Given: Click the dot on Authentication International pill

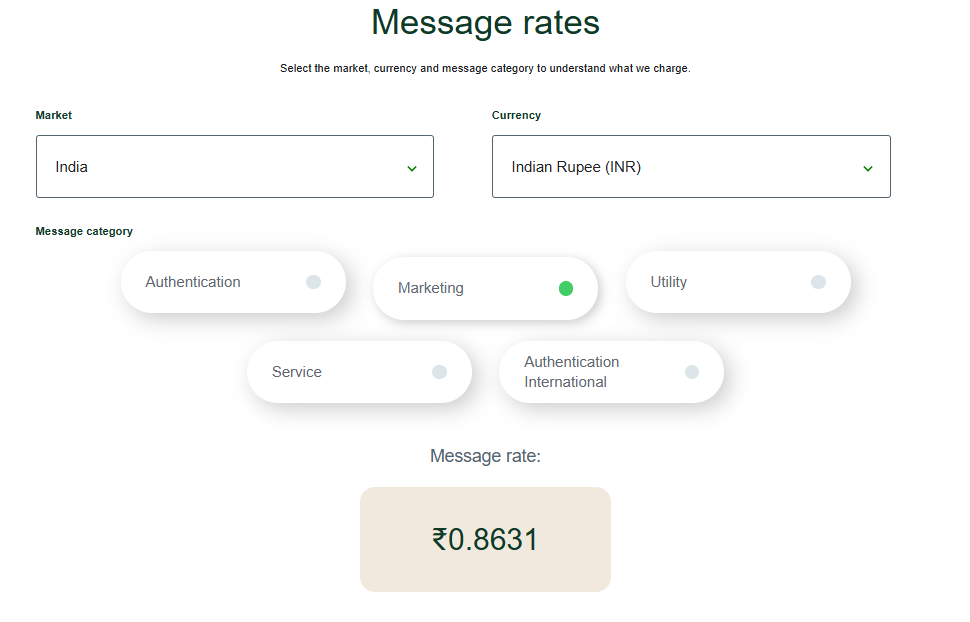Looking at the screenshot, I should (x=692, y=371).
